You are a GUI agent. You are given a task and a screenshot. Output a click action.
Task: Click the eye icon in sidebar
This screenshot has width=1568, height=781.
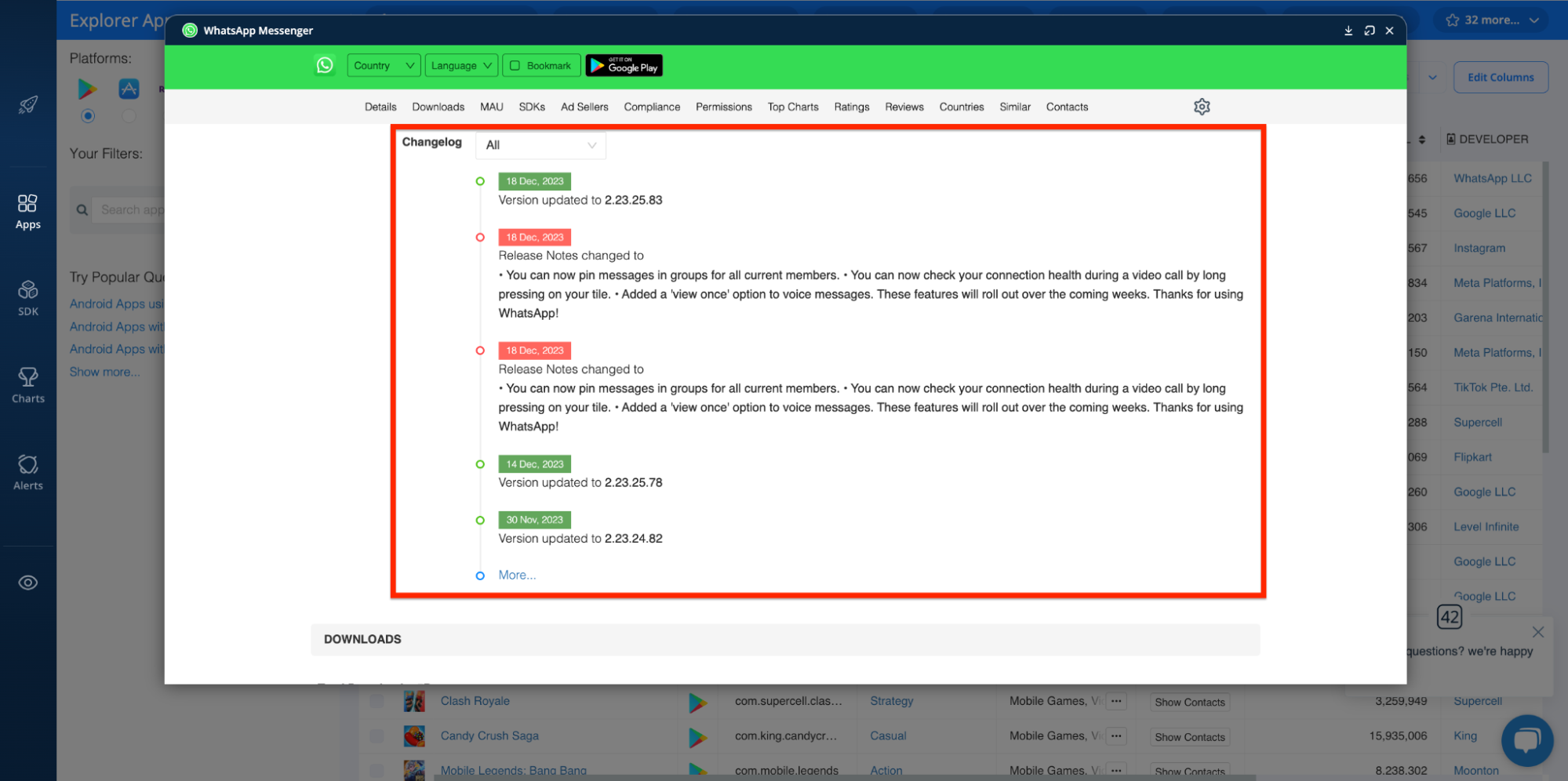[28, 583]
